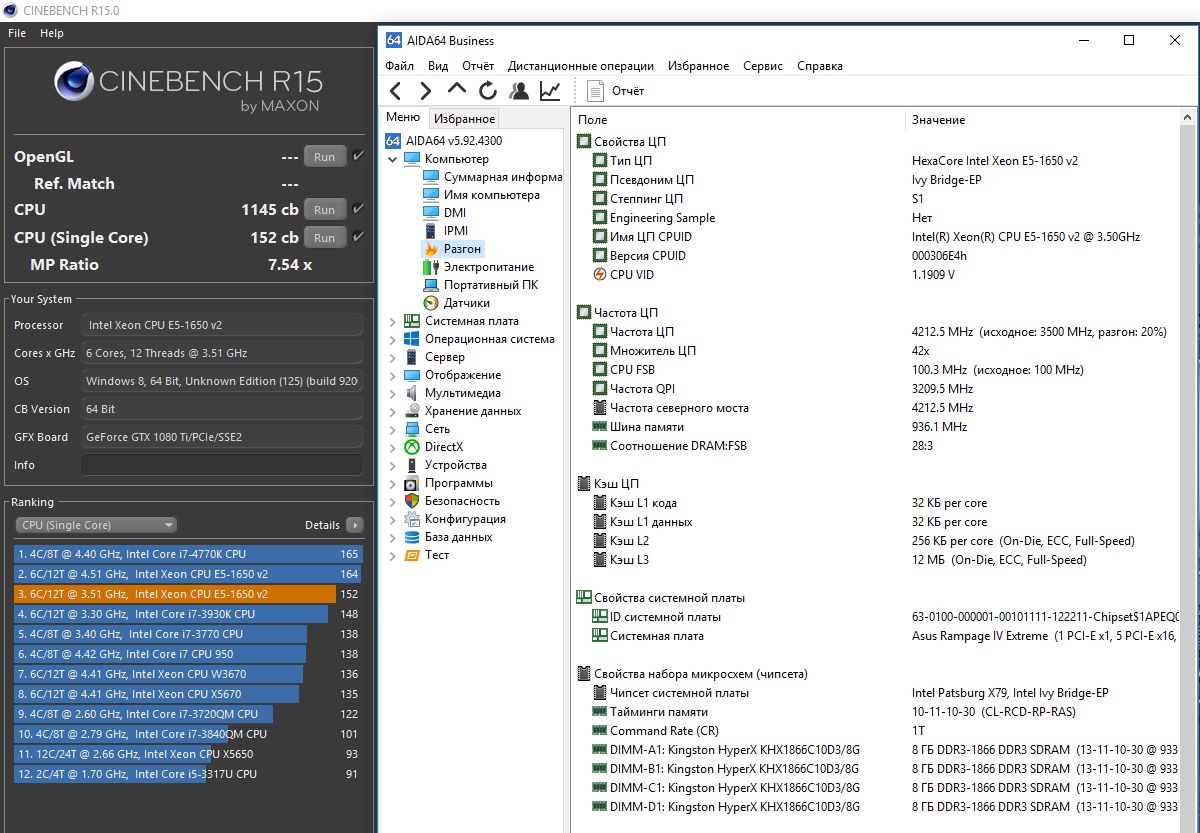Image resolution: width=1200 pixels, height=833 pixels.
Task: Run the CPU test in Cinebench
Action: coord(324,210)
